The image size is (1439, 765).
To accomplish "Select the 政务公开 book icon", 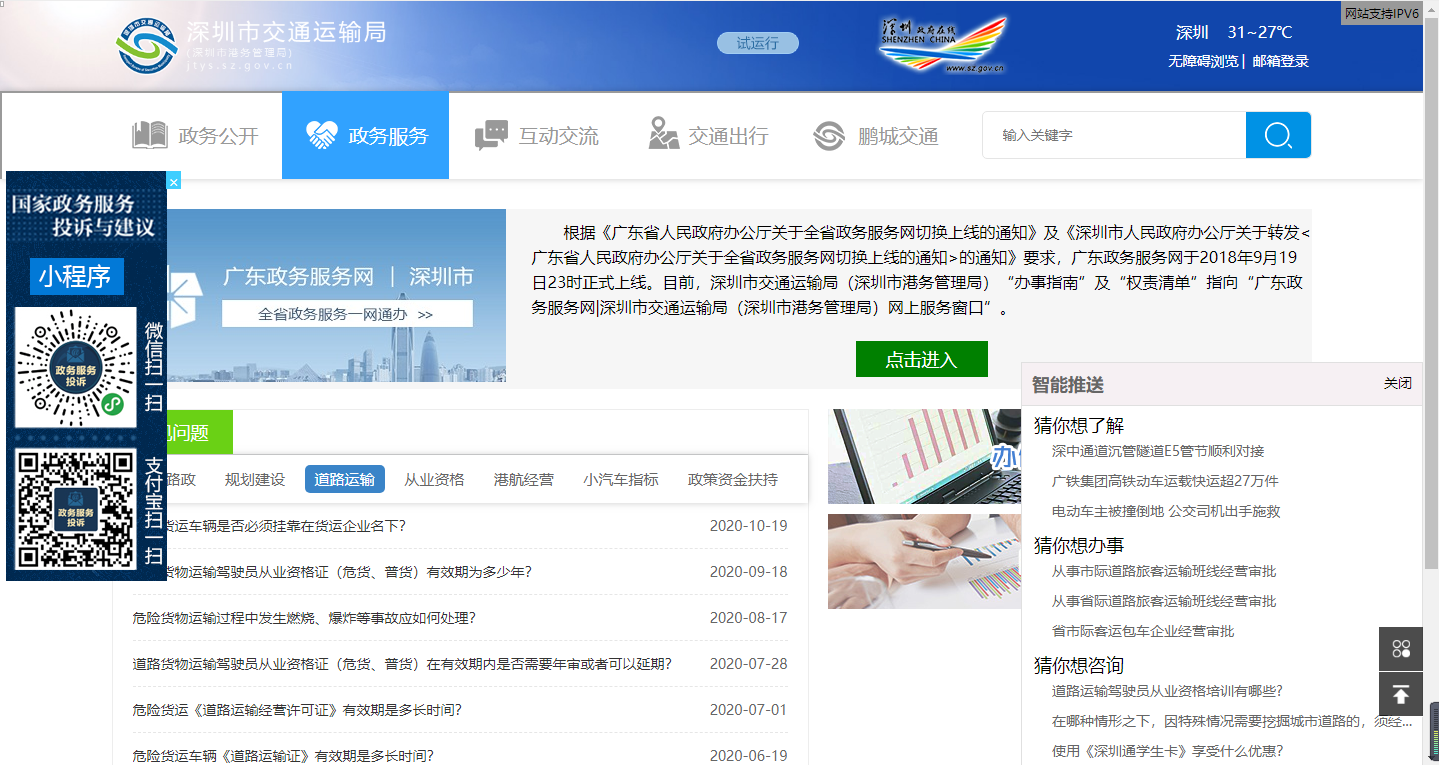I will (150, 134).
